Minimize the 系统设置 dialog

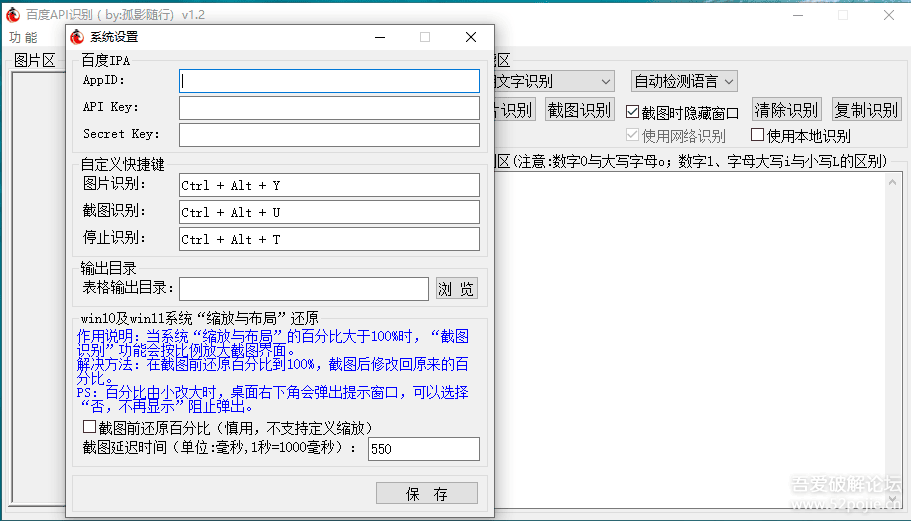(x=380, y=37)
